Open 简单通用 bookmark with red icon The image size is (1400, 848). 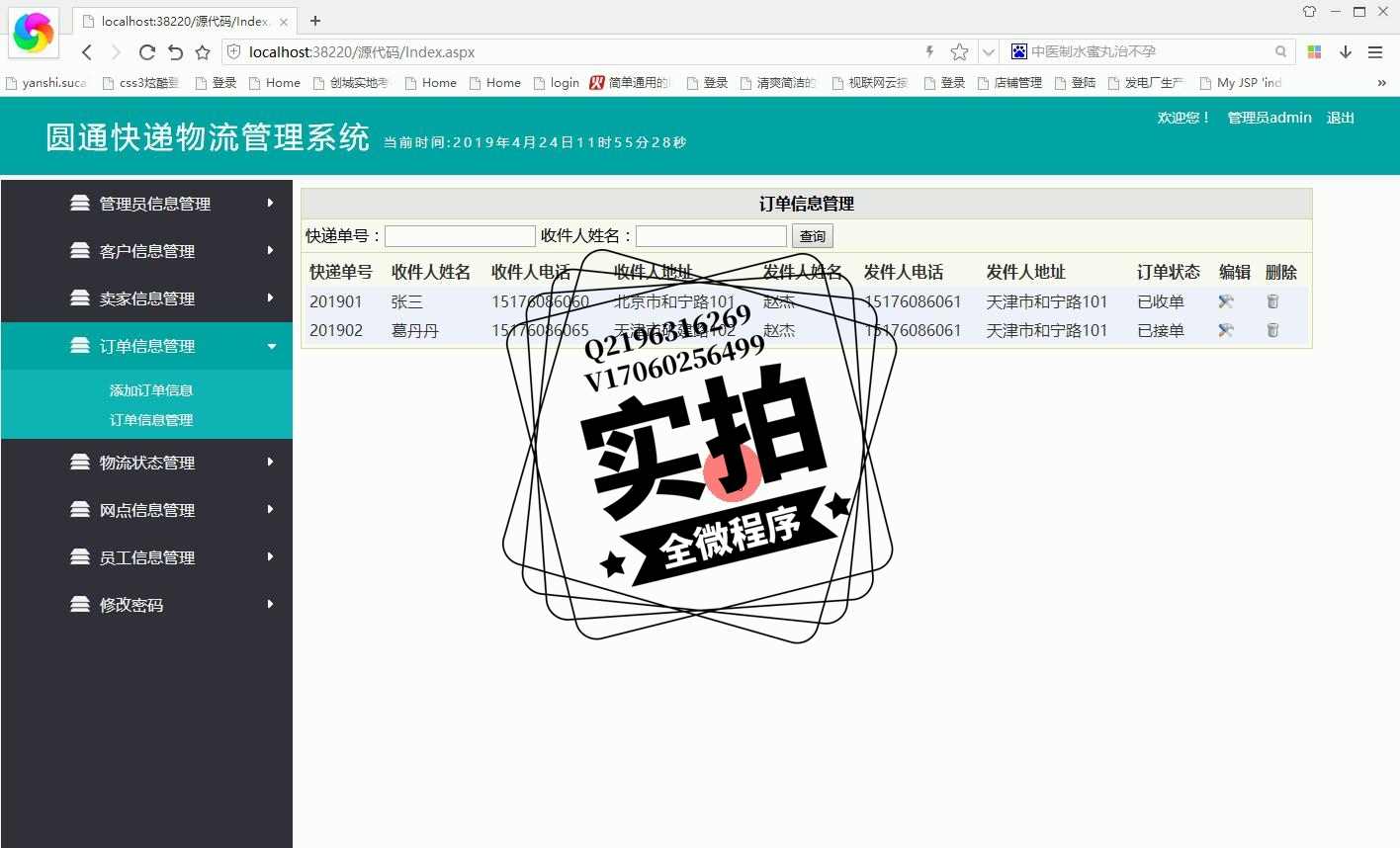631,83
